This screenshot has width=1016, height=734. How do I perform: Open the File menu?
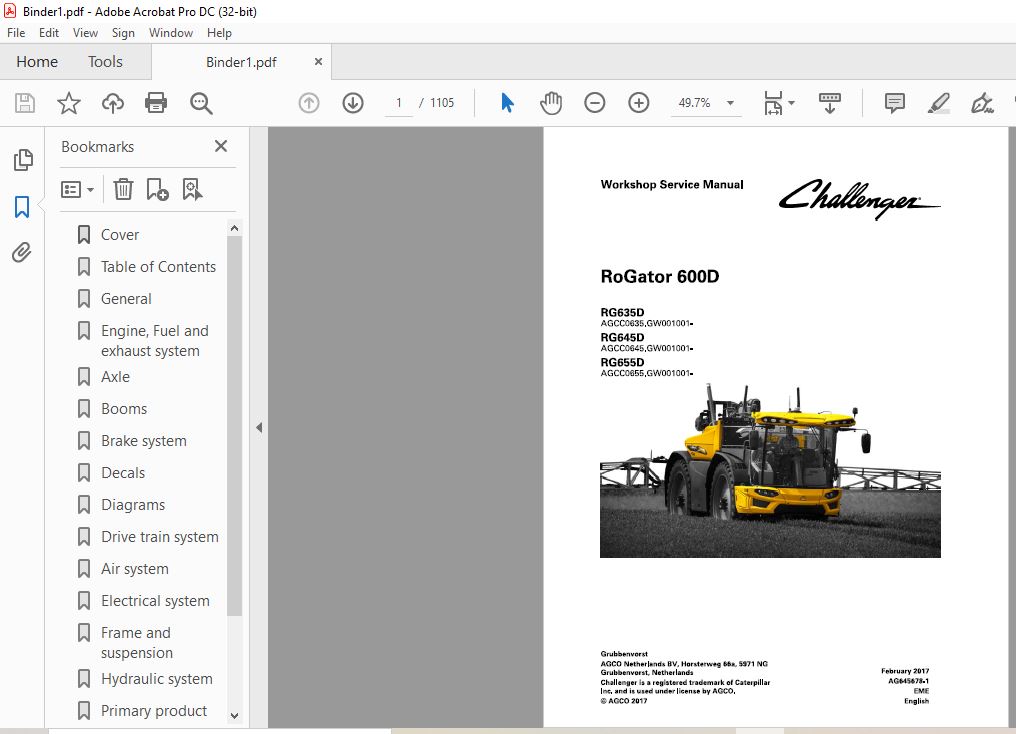click(x=16, y=32)
